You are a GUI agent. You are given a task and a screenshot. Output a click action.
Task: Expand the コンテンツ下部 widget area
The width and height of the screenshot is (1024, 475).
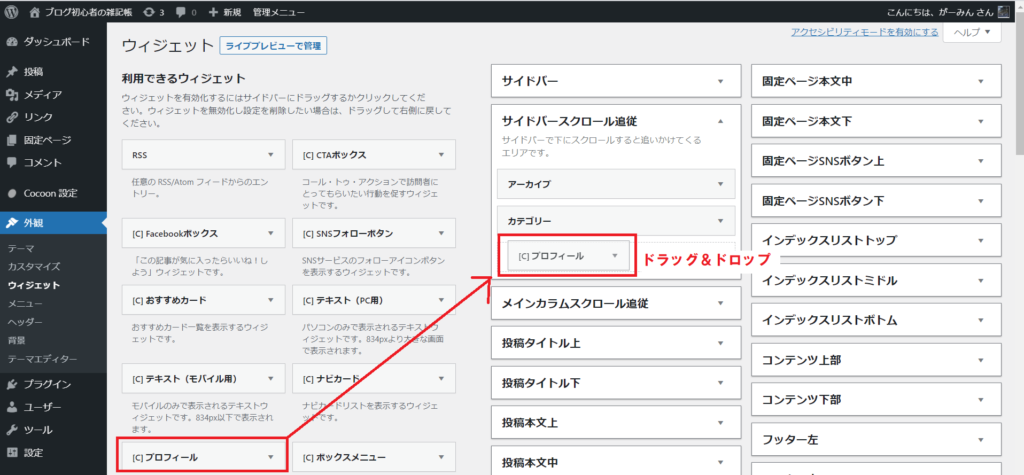980,400
